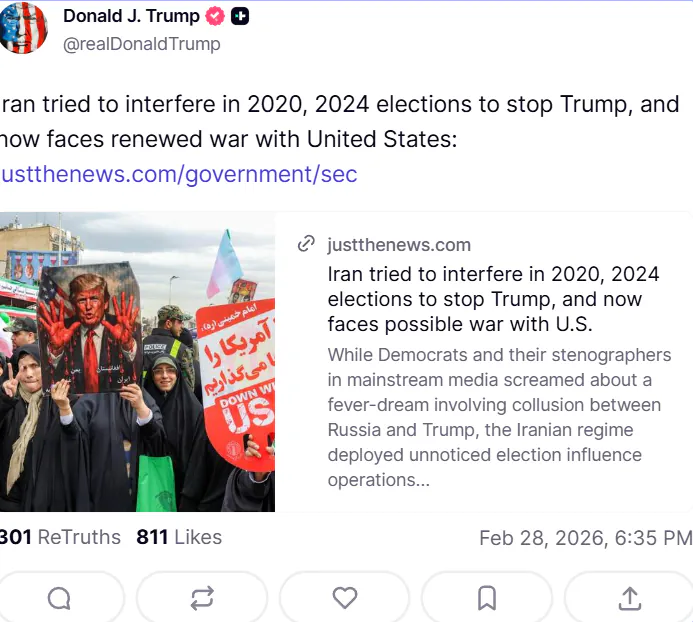Open the share upload icon
The width and height of the screenshot is (693, 622).
pos(629,599)
